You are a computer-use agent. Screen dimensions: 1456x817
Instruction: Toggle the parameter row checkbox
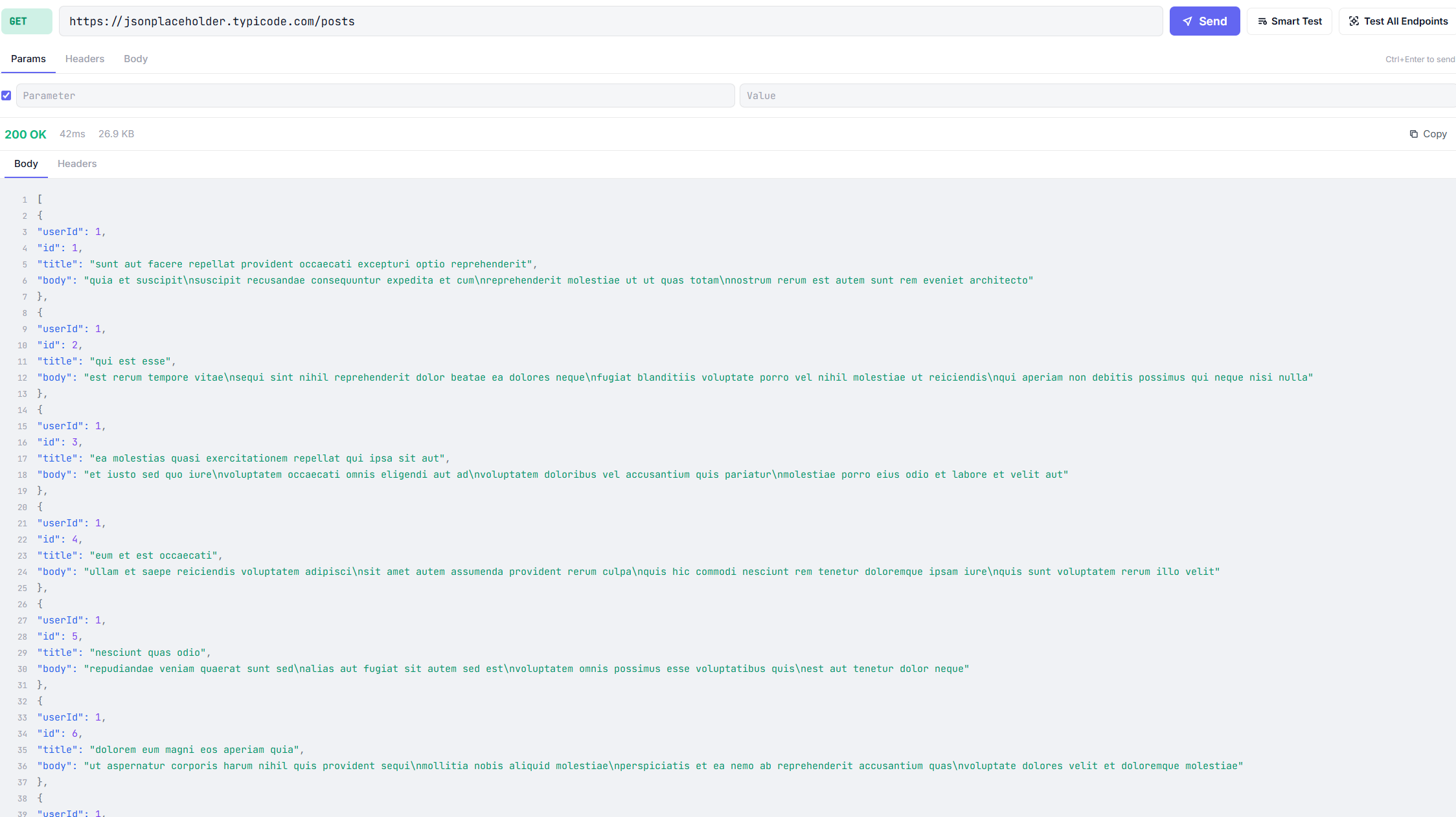coord(6,96)
